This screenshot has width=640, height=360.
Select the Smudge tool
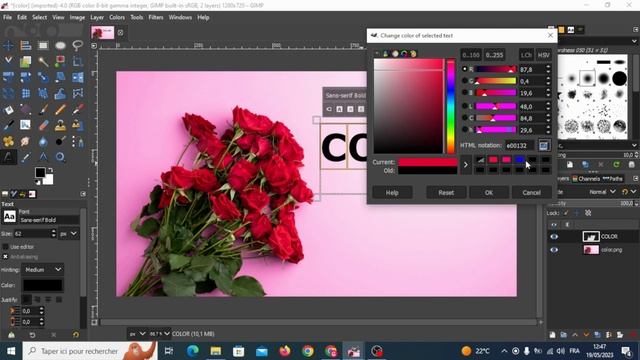[x=26, y=141]
